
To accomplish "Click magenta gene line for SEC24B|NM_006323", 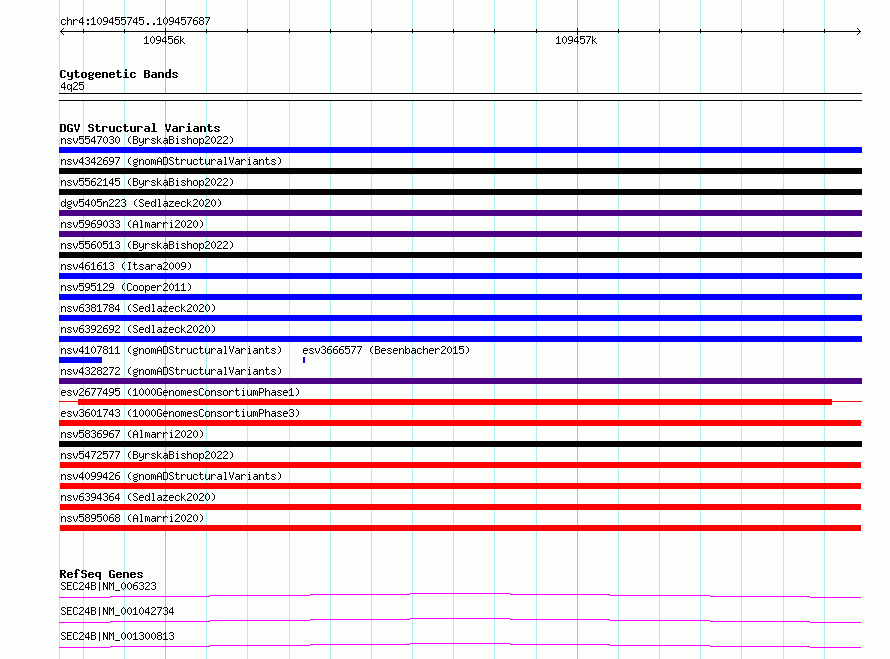I will pos(460,595).
